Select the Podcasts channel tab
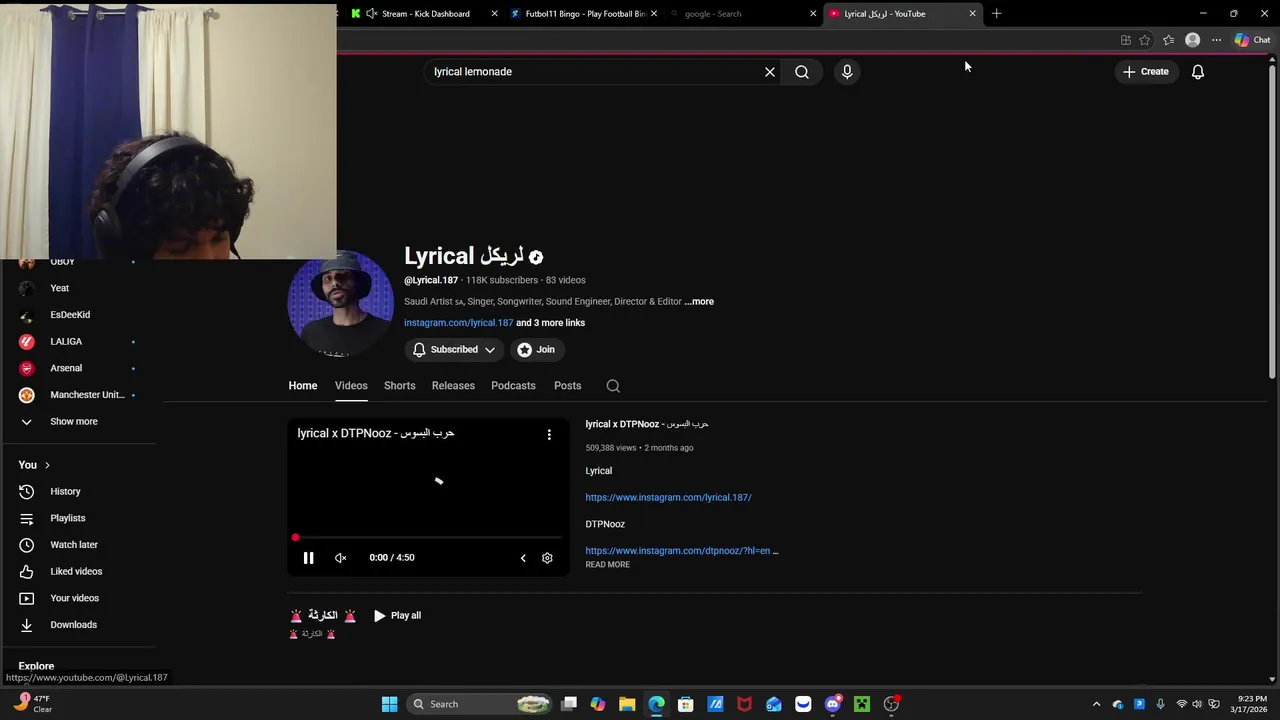This screenshot has width=1280, height=720. (x=513, y=386)
